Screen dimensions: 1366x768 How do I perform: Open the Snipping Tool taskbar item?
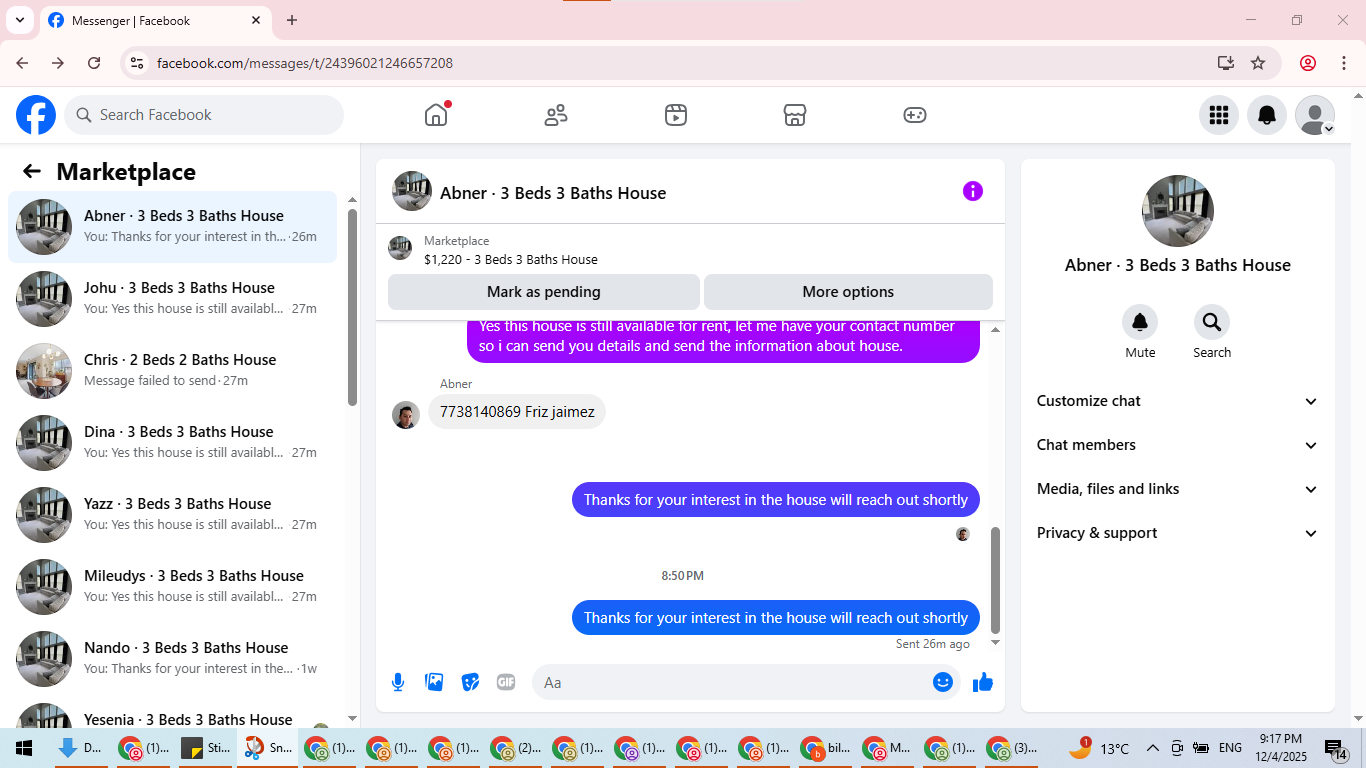[x=267, y=748]
